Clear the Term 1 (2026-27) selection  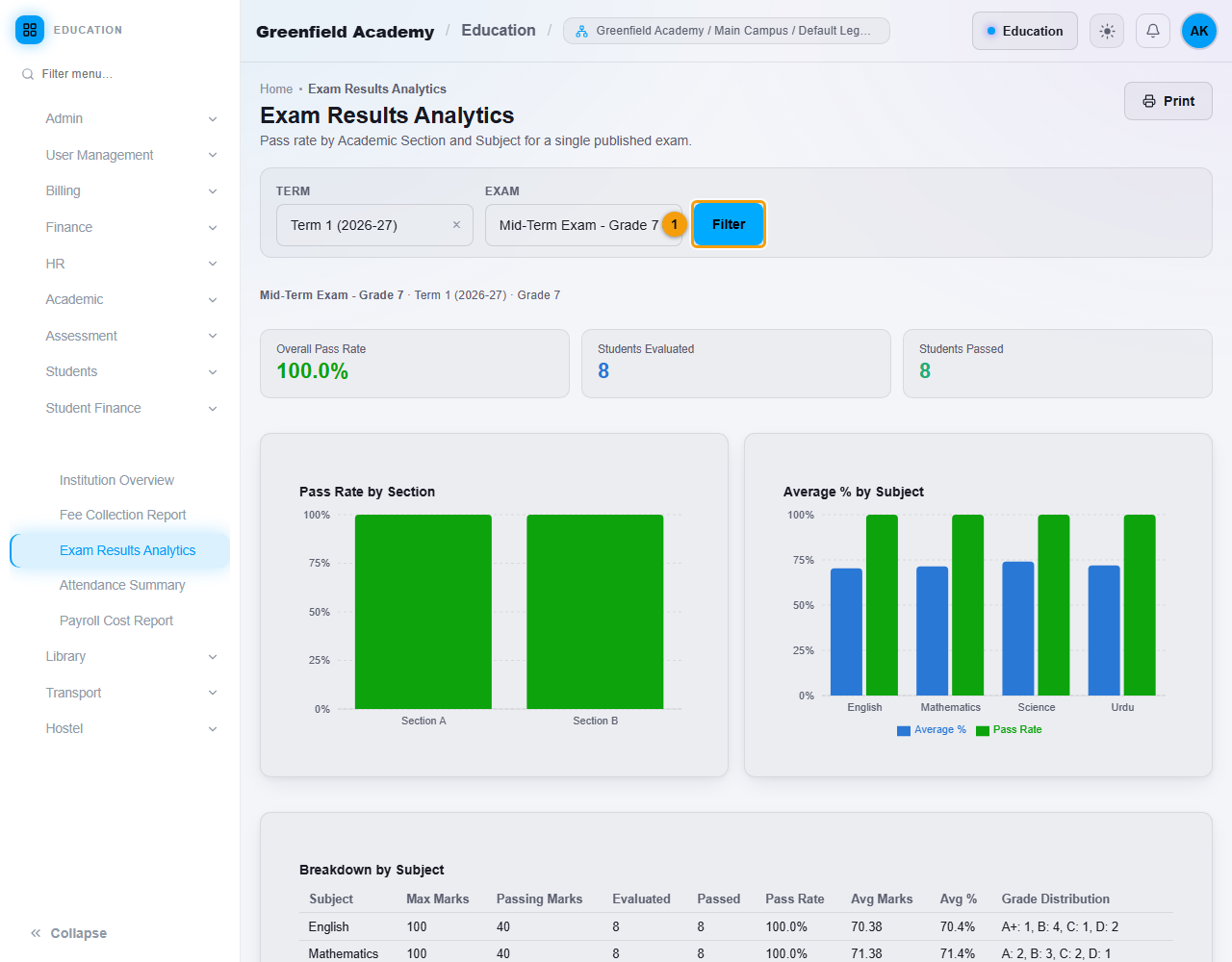[x=456, y=225]
